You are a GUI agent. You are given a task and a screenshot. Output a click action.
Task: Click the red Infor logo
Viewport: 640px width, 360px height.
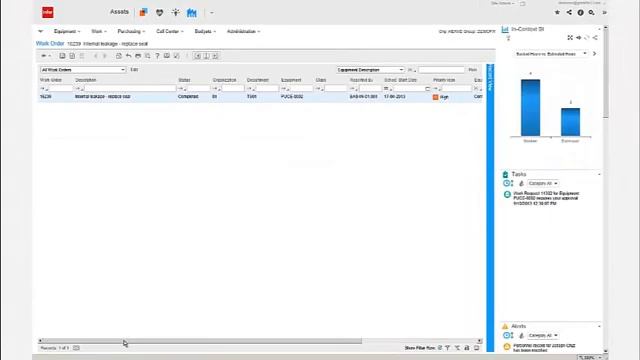pyautogui.click(x=48, y=12)
